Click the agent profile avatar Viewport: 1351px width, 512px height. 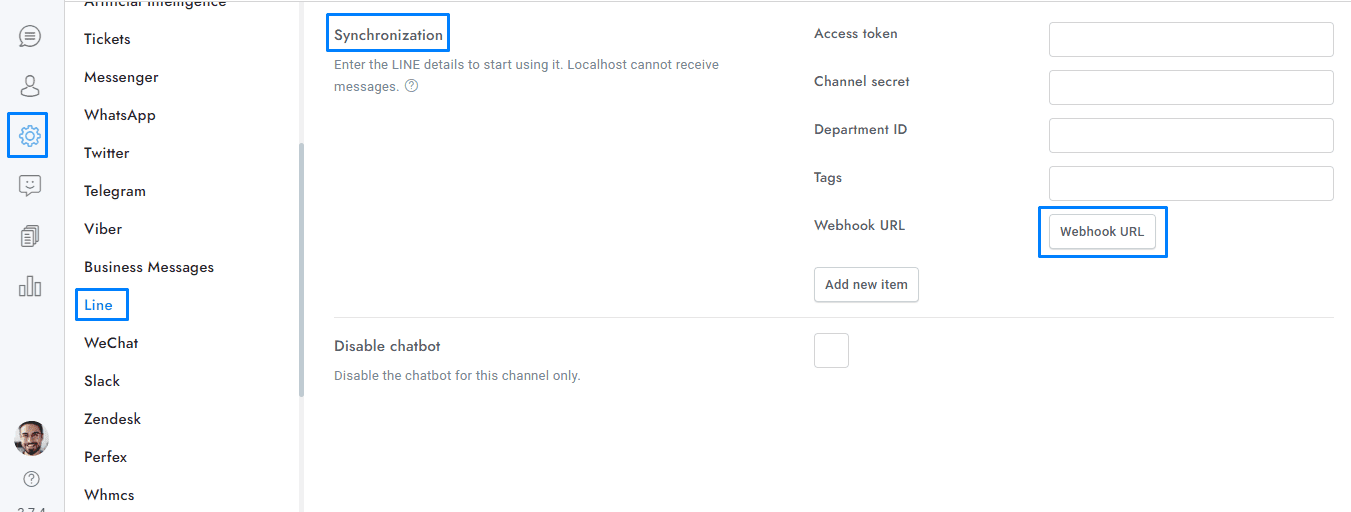point(31,438)
